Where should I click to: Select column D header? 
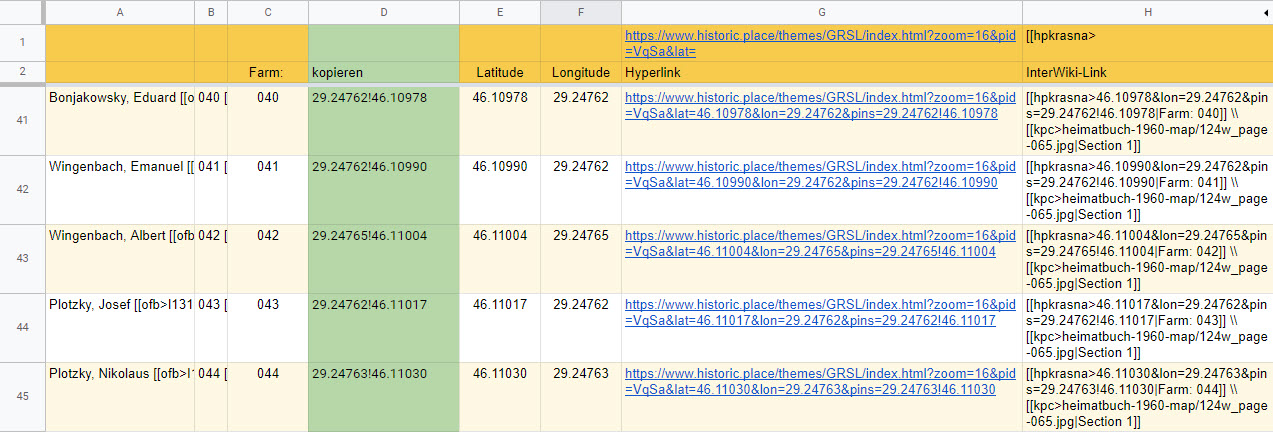(384, 12)
